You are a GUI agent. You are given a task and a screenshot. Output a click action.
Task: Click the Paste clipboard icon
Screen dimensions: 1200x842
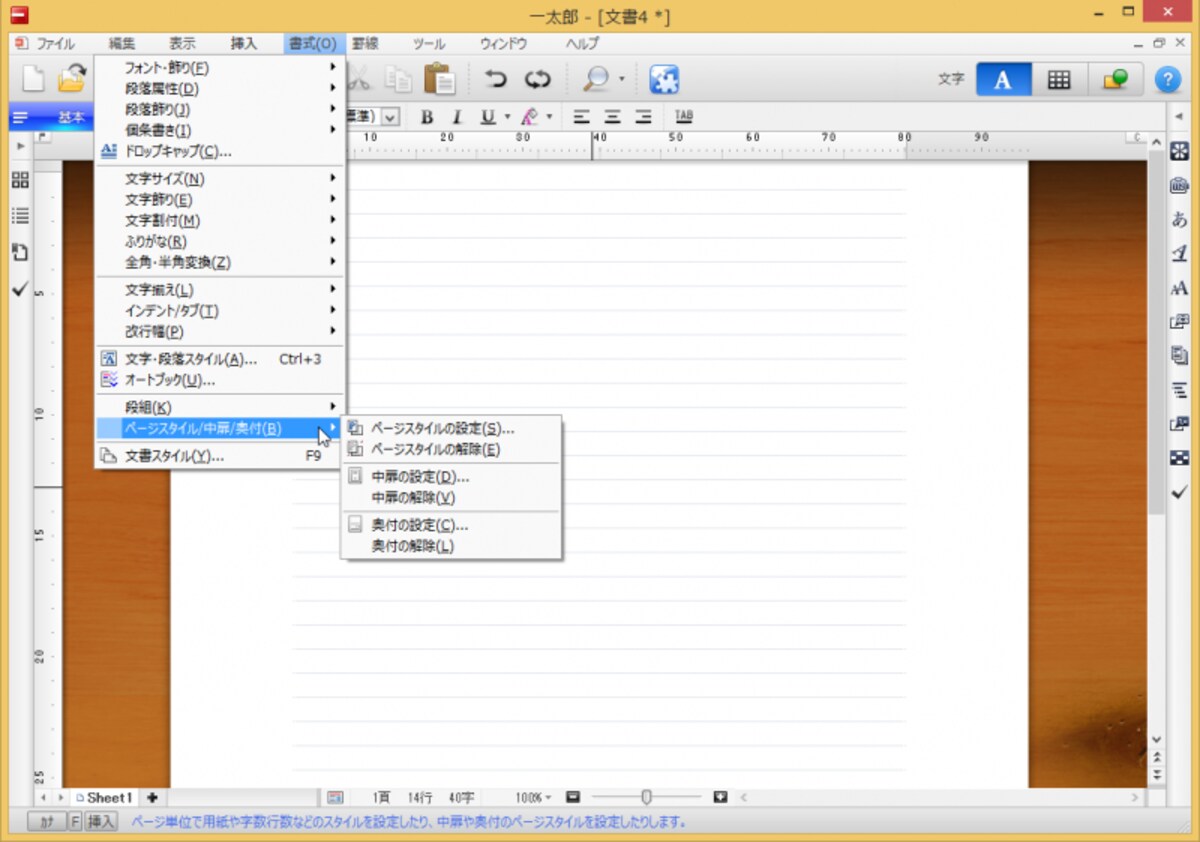[439, 79]
